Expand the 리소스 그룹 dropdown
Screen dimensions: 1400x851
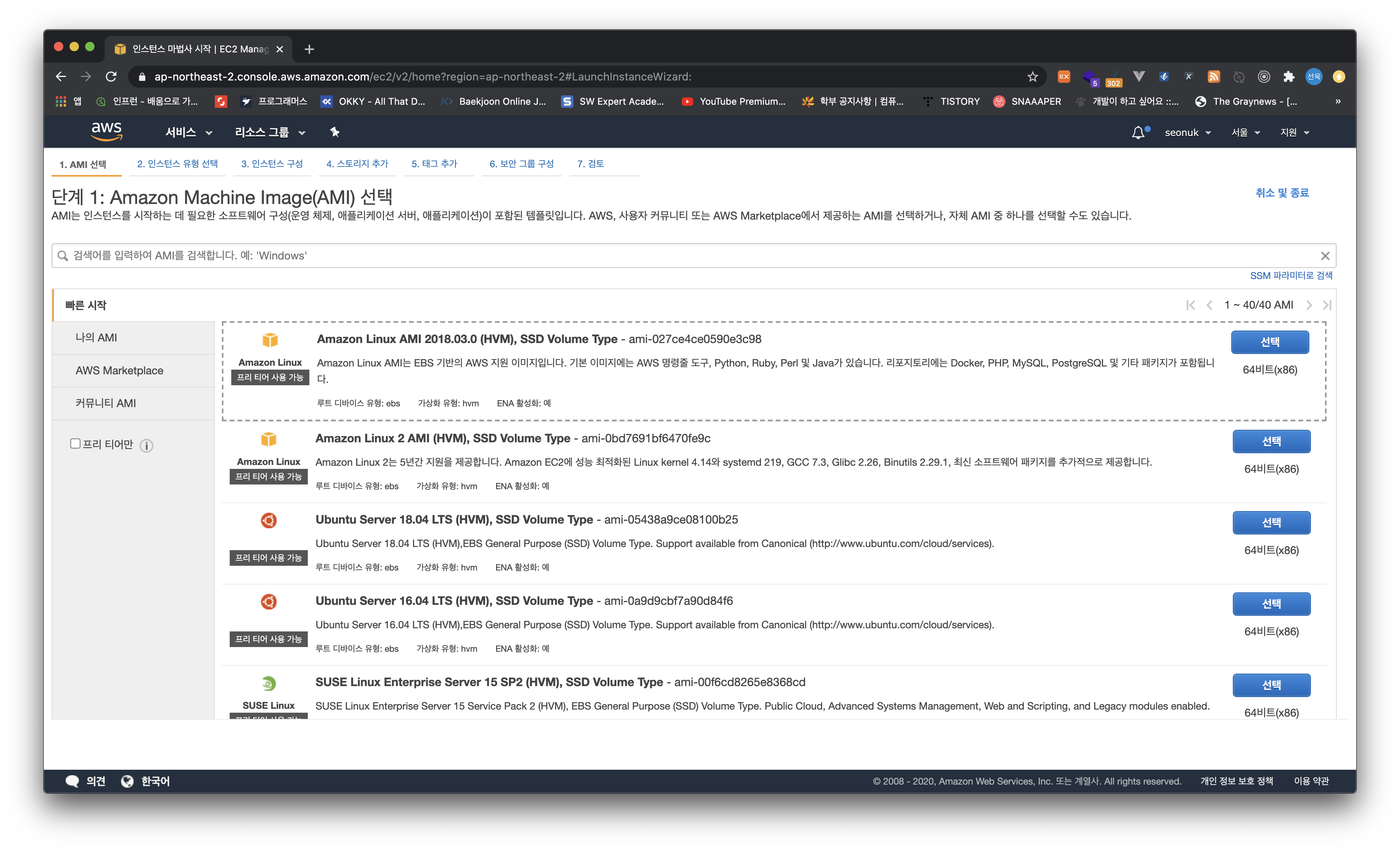[270, 132]
